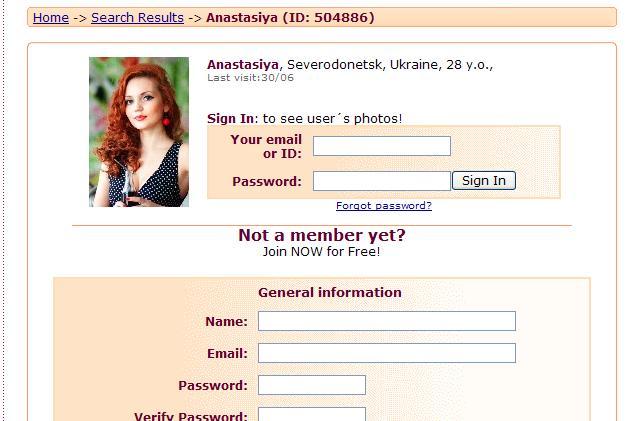Click the 'Not a member yet?' heading
The image size is (627, 421).
[322, 235]
